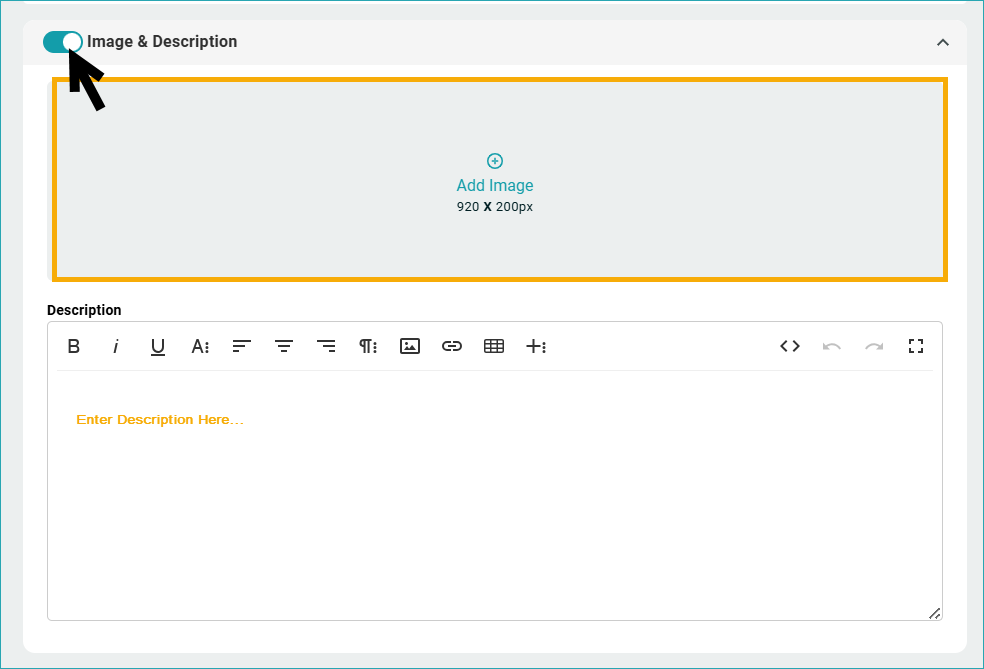The image size is (984, 669).
Task: Insert a link in the description
Action: click(x=452, y=346)
